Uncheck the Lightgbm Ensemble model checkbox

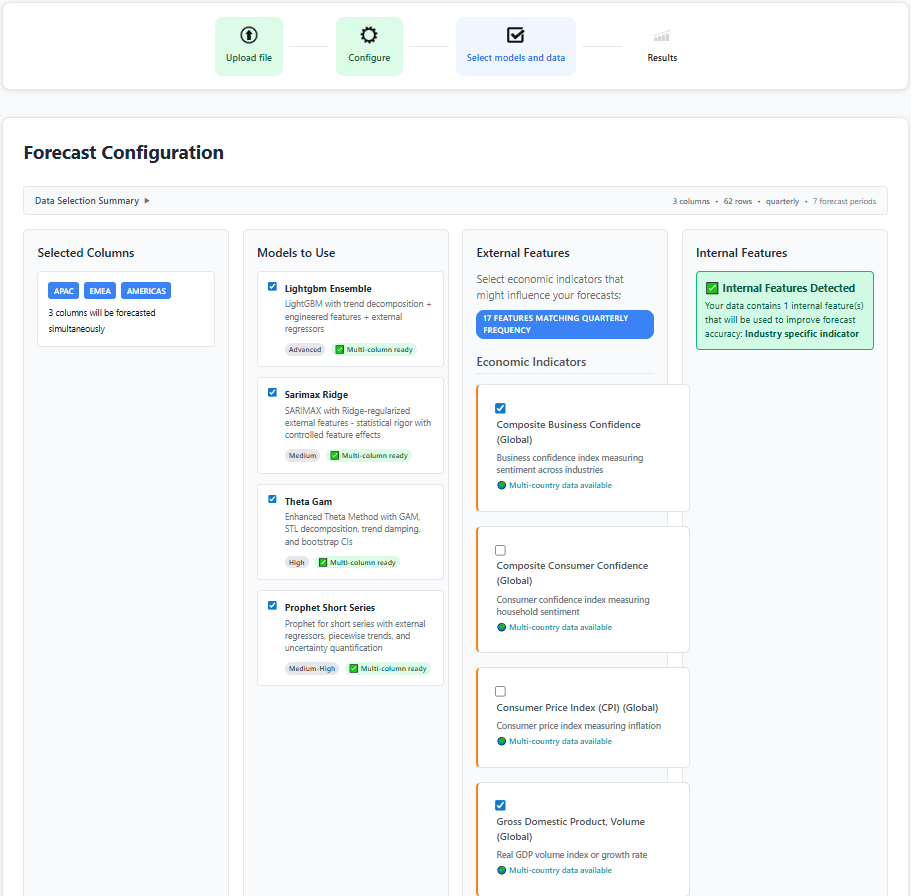pyautogui.click(x=272, y=286)
